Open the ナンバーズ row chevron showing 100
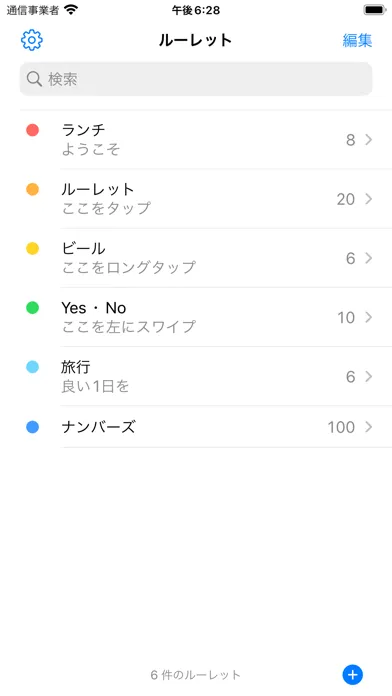 [368, 427]
